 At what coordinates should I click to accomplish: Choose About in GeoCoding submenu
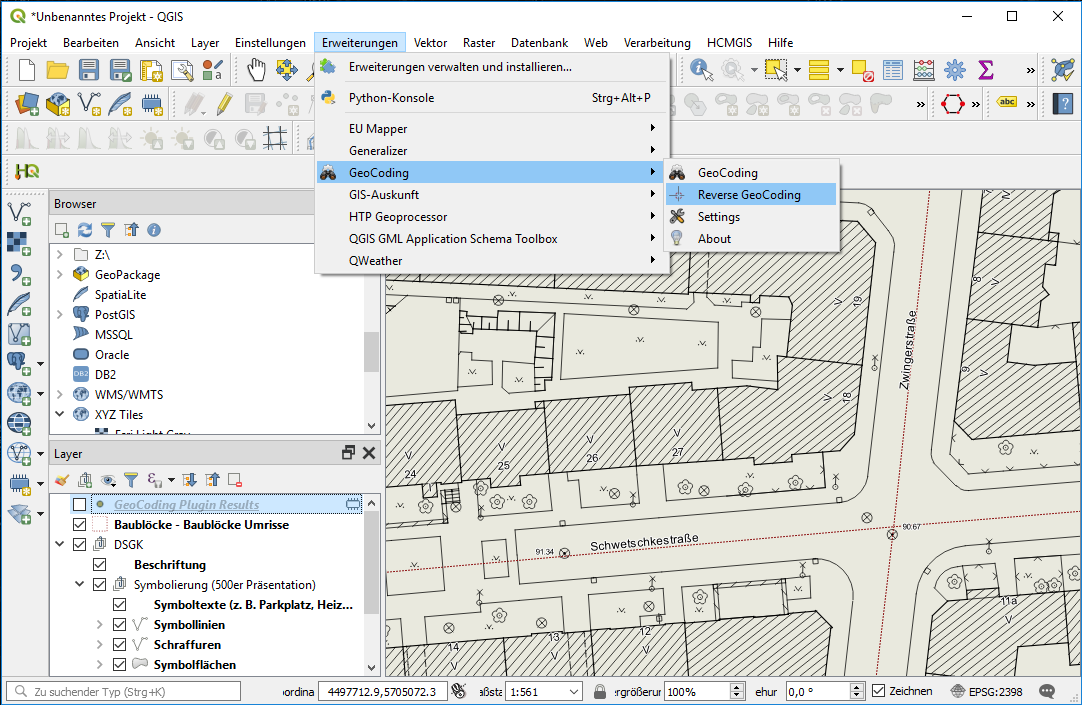click(751, 239)
